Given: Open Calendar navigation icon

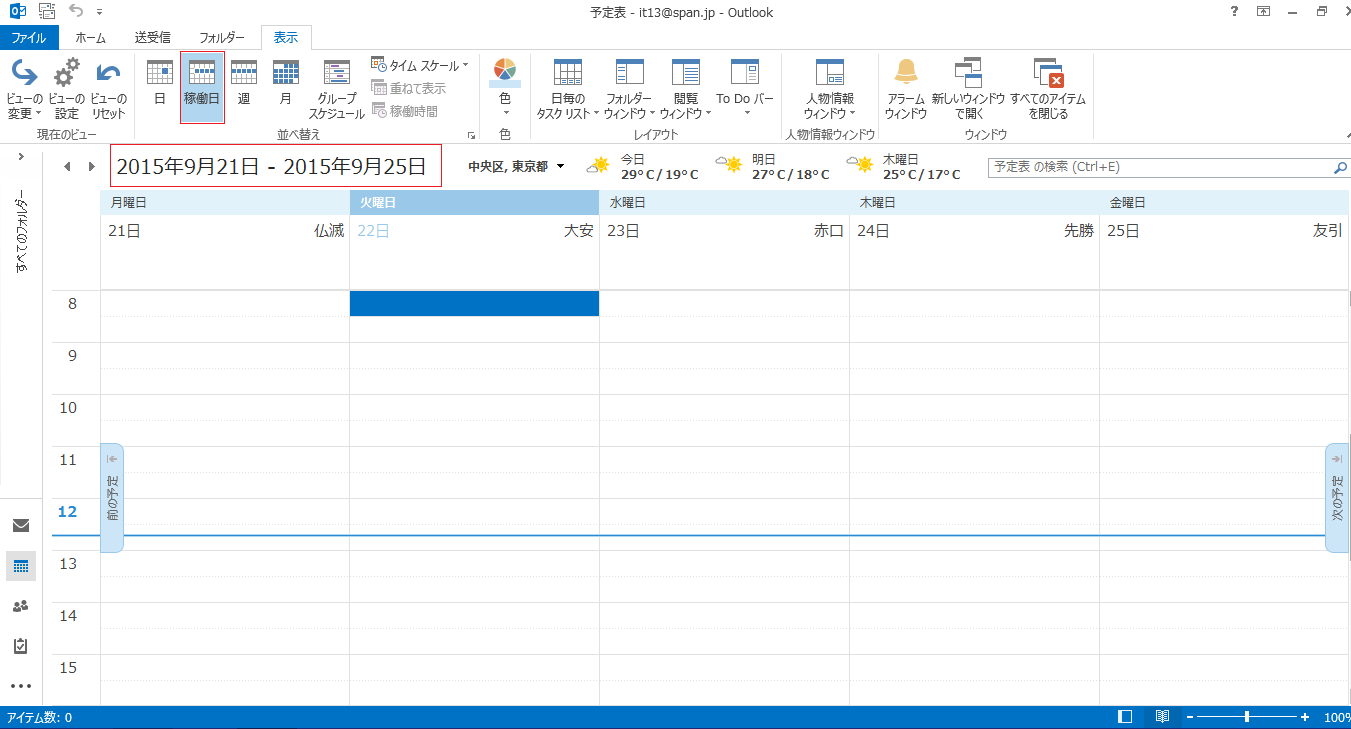Looking at the screenshot, I should [21, 566].
